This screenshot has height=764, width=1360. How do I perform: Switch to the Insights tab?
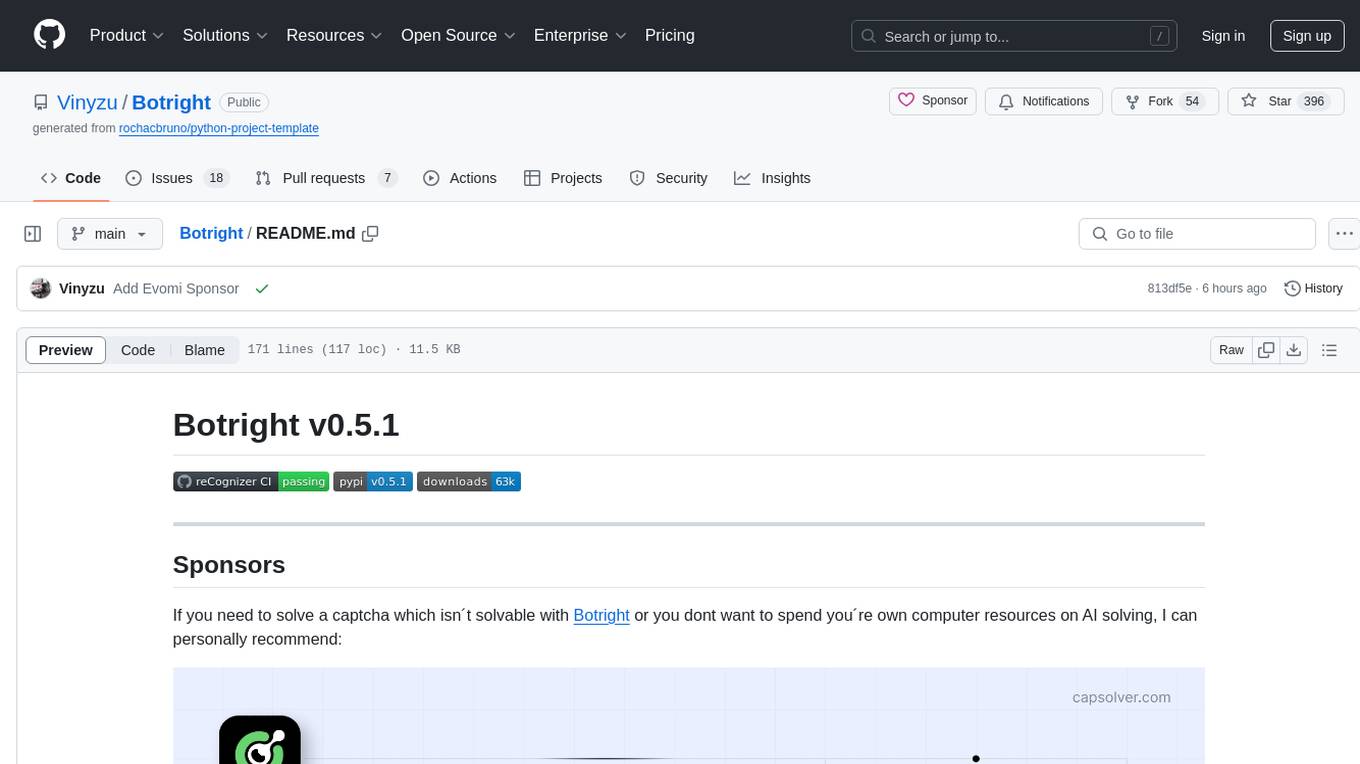(772, 178)
